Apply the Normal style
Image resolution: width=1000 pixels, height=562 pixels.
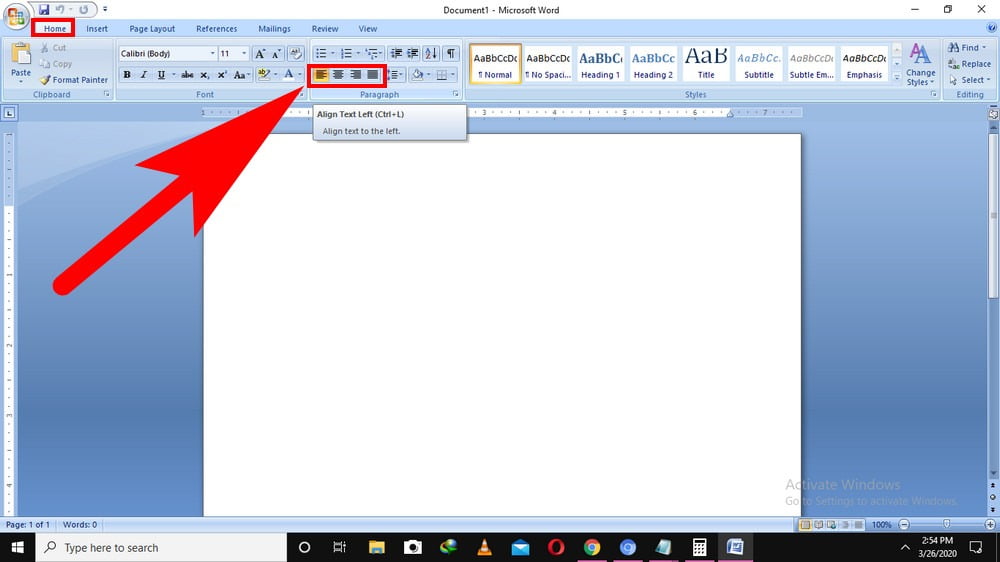[x=495, y=64]
